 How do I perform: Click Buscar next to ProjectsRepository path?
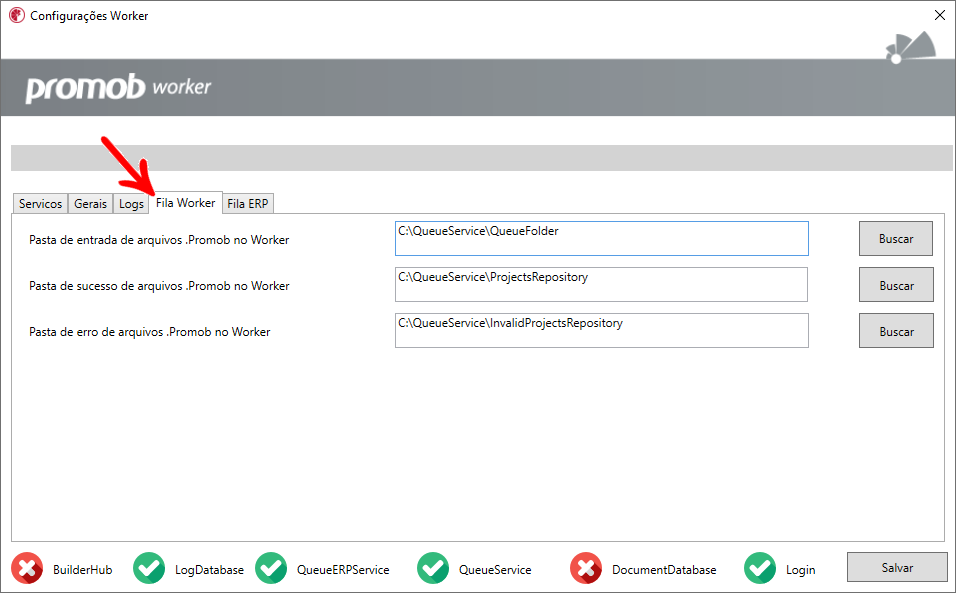pyautogui.click(x=896, y=285)
